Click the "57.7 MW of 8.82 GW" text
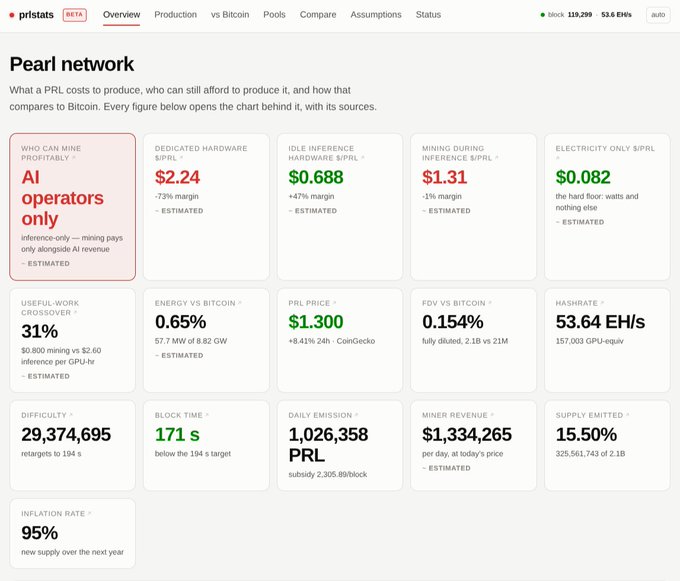This screenshot has width=680, height=581. tap(191, 341)
